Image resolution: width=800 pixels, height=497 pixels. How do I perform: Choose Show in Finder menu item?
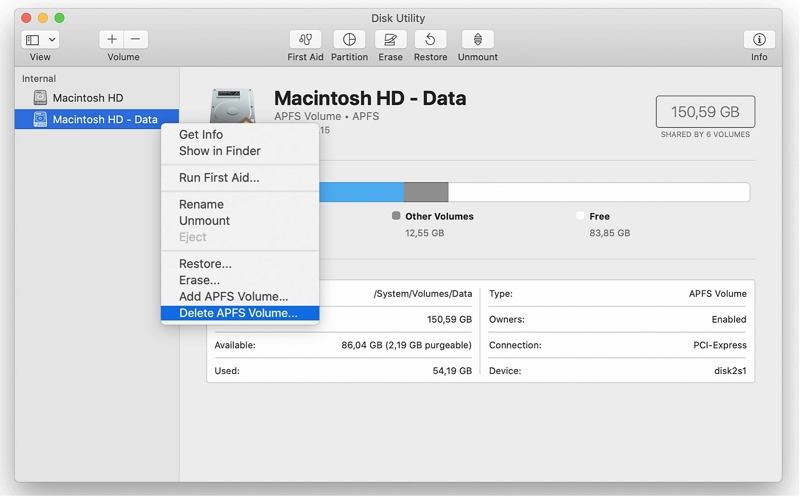tap(240, 151)
